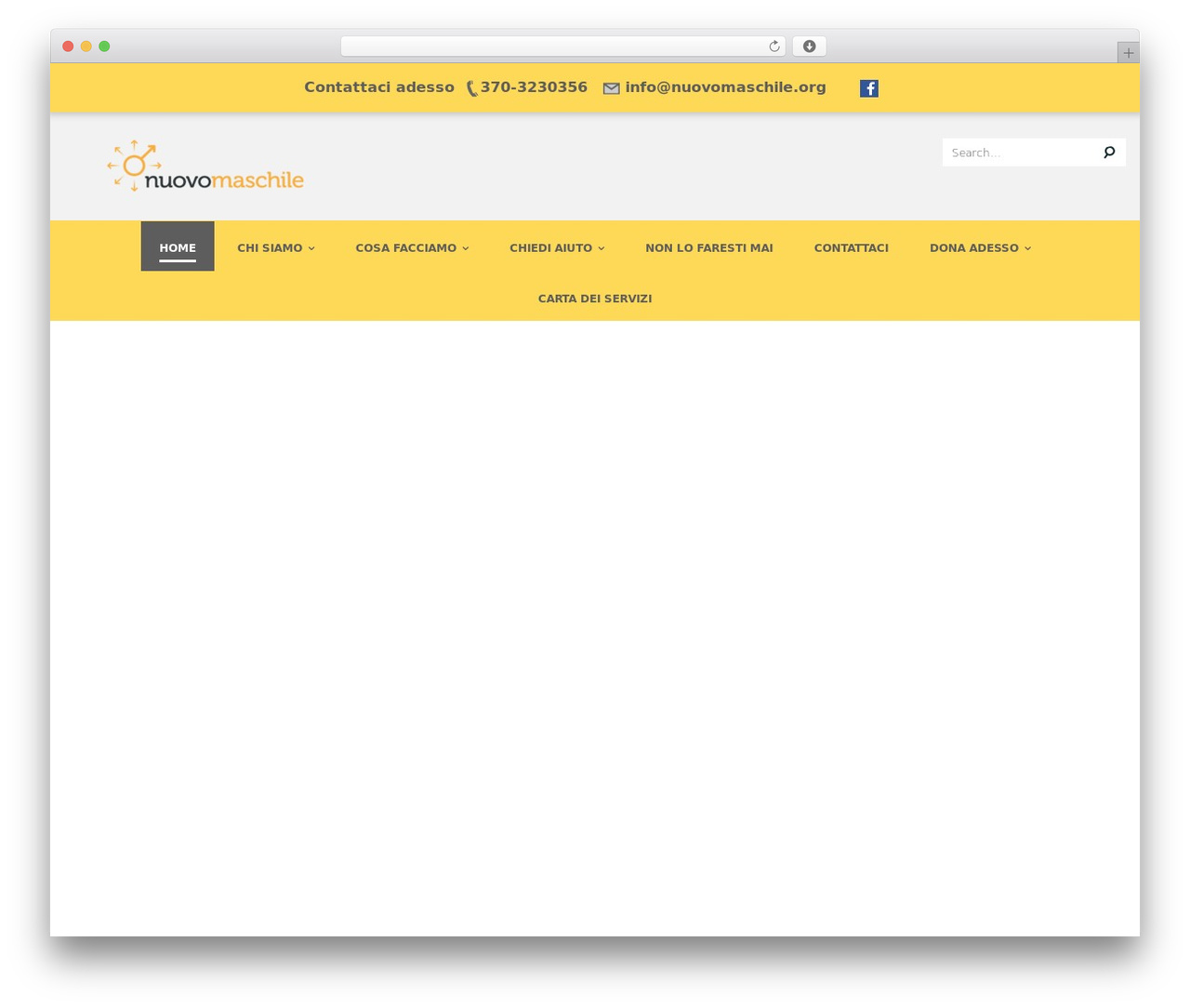Viewport: 1190px width, 1008px height.
Task: Expand Cosa Facciamo submenu chevron
Action: click(466, 248)
